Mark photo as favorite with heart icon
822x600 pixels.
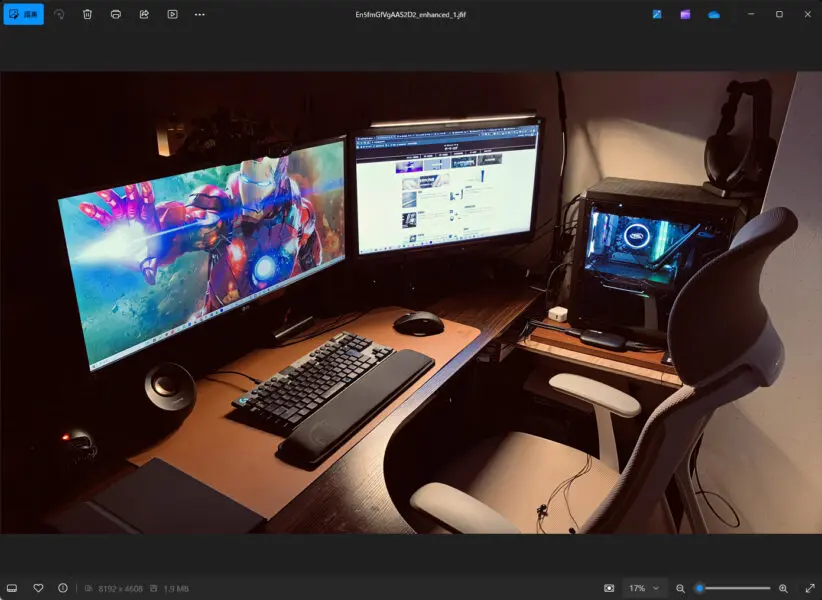[x=38, y=588]
